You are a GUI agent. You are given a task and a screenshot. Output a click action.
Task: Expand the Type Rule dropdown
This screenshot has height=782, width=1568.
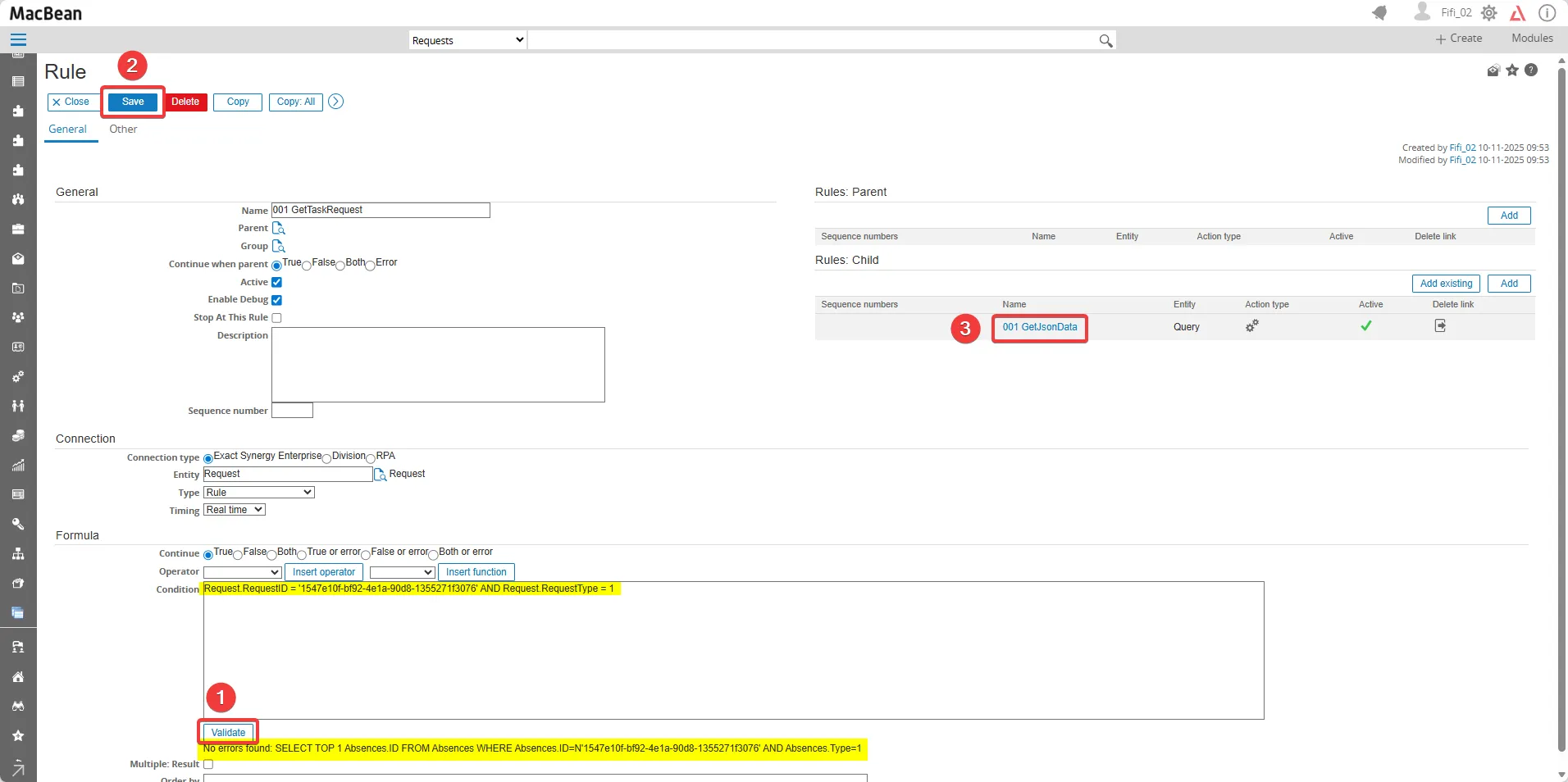(x=258, y=493)
